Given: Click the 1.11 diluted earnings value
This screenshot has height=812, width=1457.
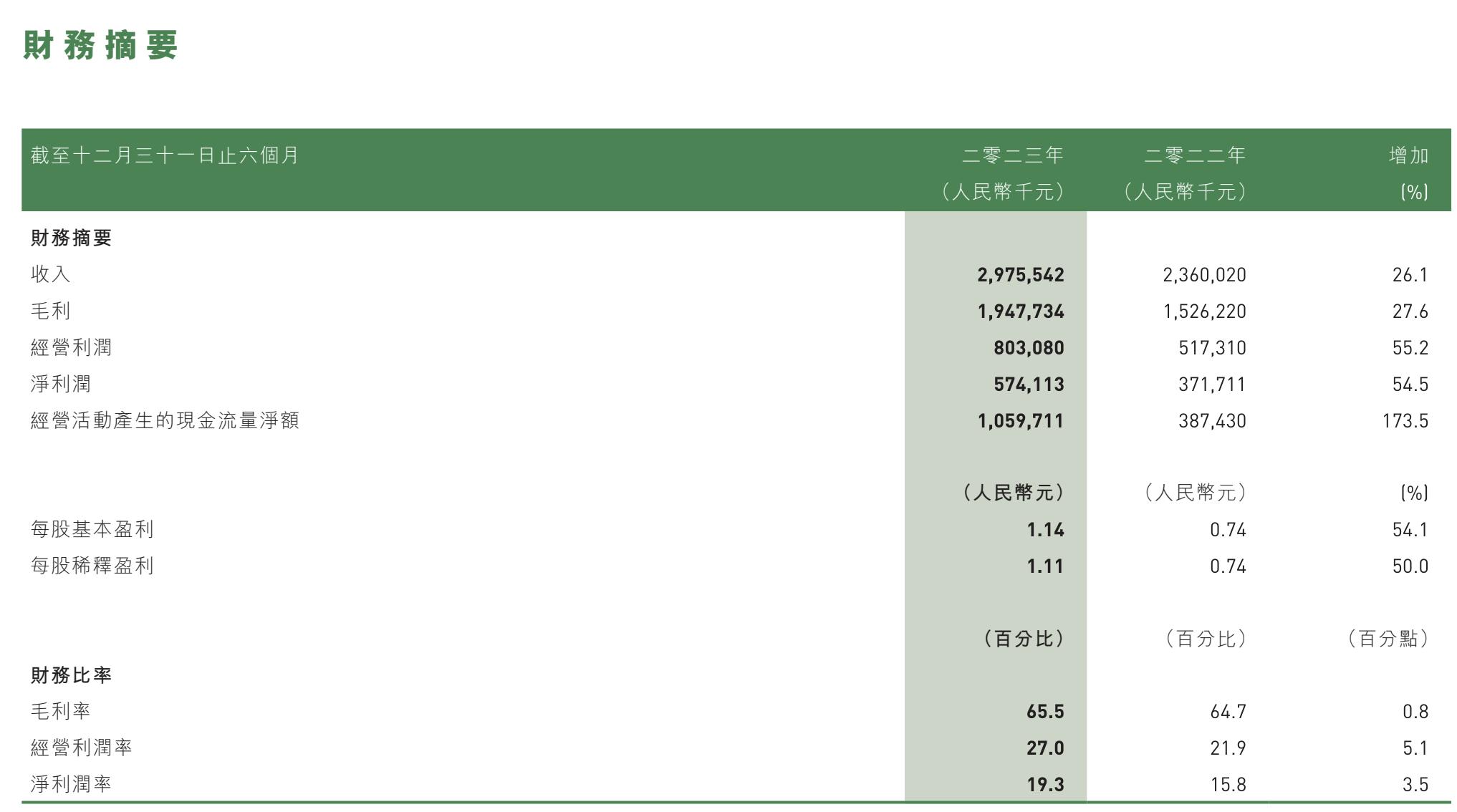Looking at the screenshot, I should [x=1045, y=566].
